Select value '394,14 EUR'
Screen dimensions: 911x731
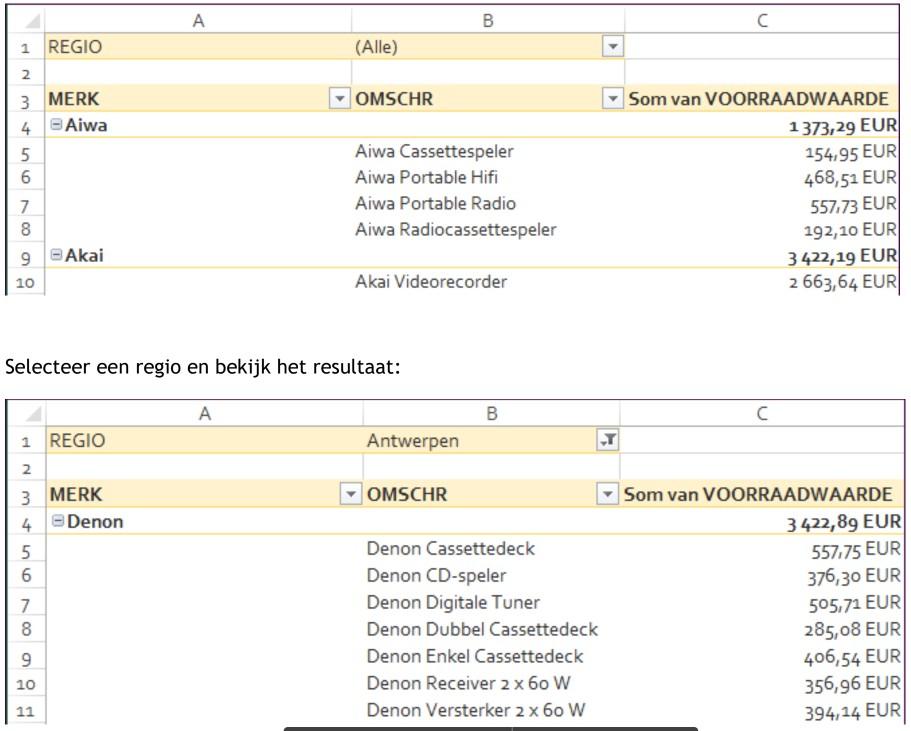853,711
